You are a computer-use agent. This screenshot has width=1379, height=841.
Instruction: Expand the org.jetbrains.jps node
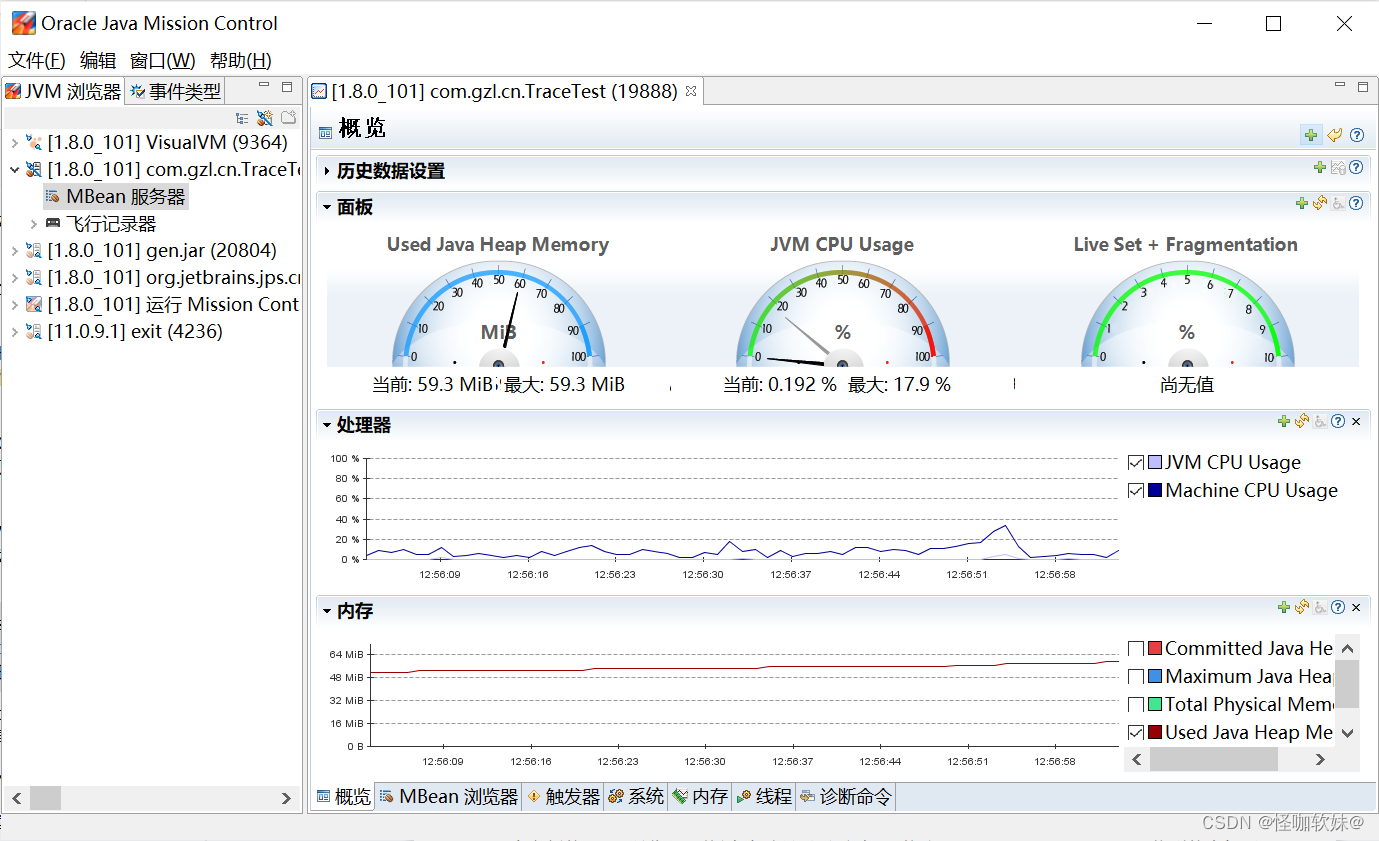click(x=14, y=278)
